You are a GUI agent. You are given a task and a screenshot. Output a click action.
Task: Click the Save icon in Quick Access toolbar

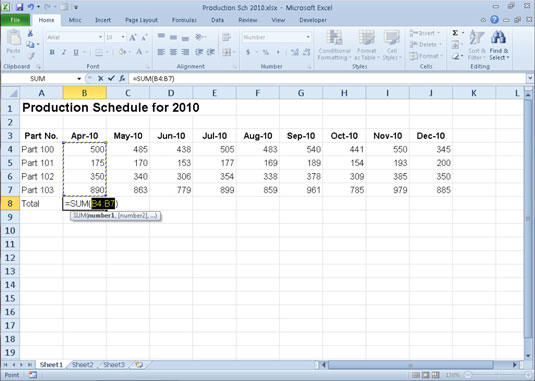19,7
